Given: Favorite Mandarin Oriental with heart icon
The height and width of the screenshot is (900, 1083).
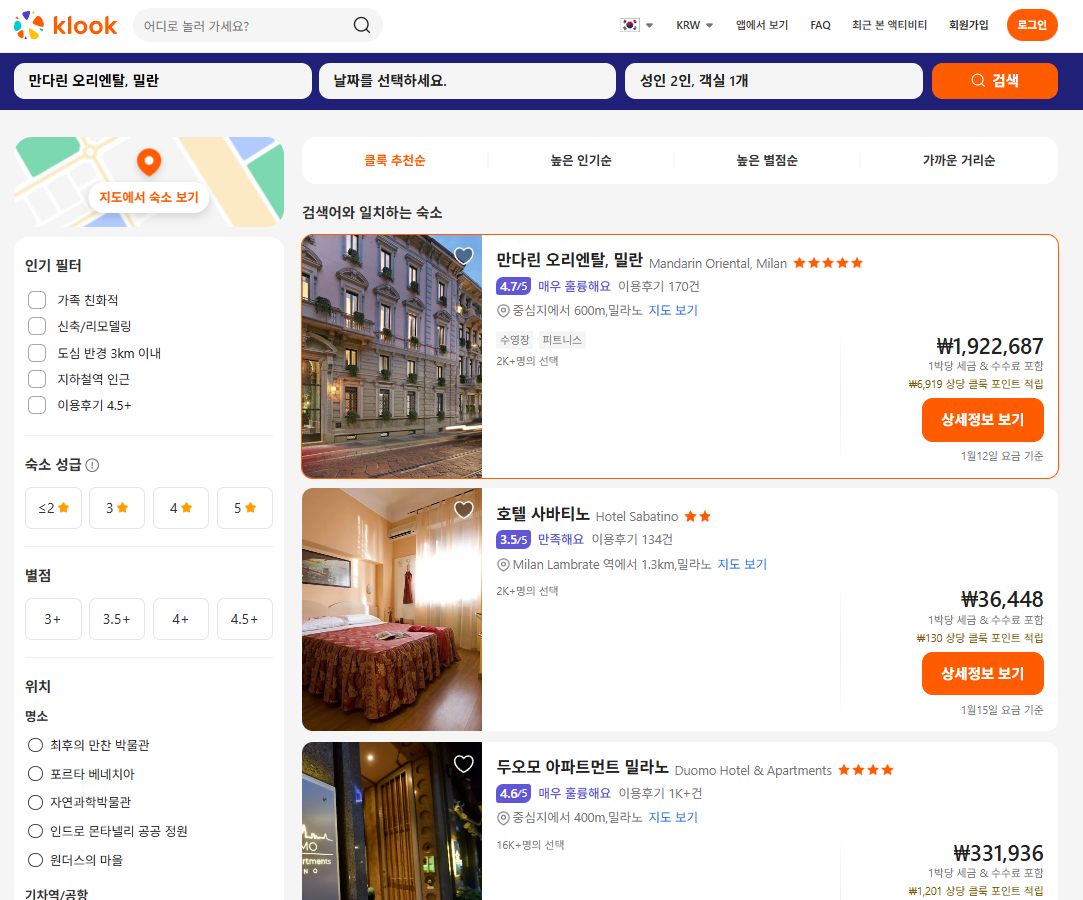Looking at the screenshot, I should 463,256.
